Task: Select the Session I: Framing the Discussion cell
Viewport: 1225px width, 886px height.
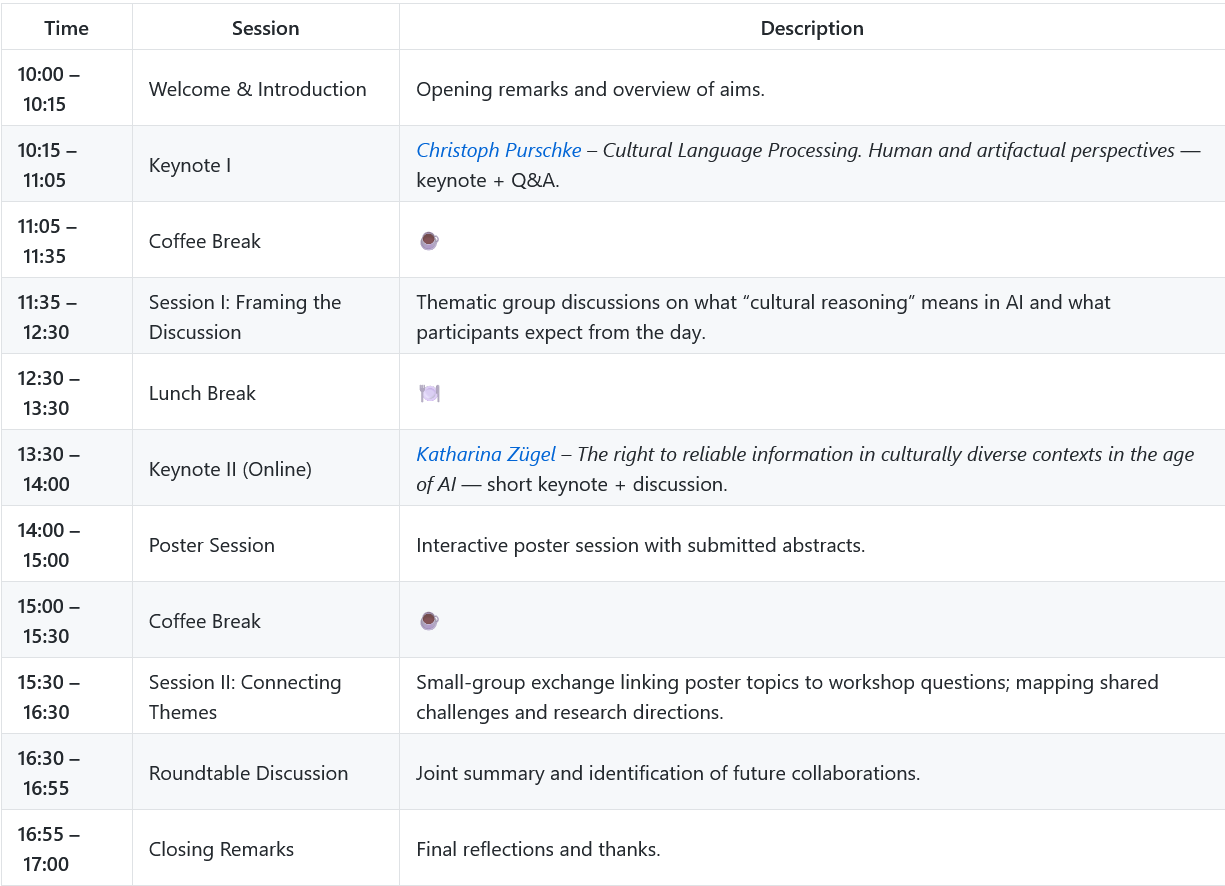Action: coord(245,317)
